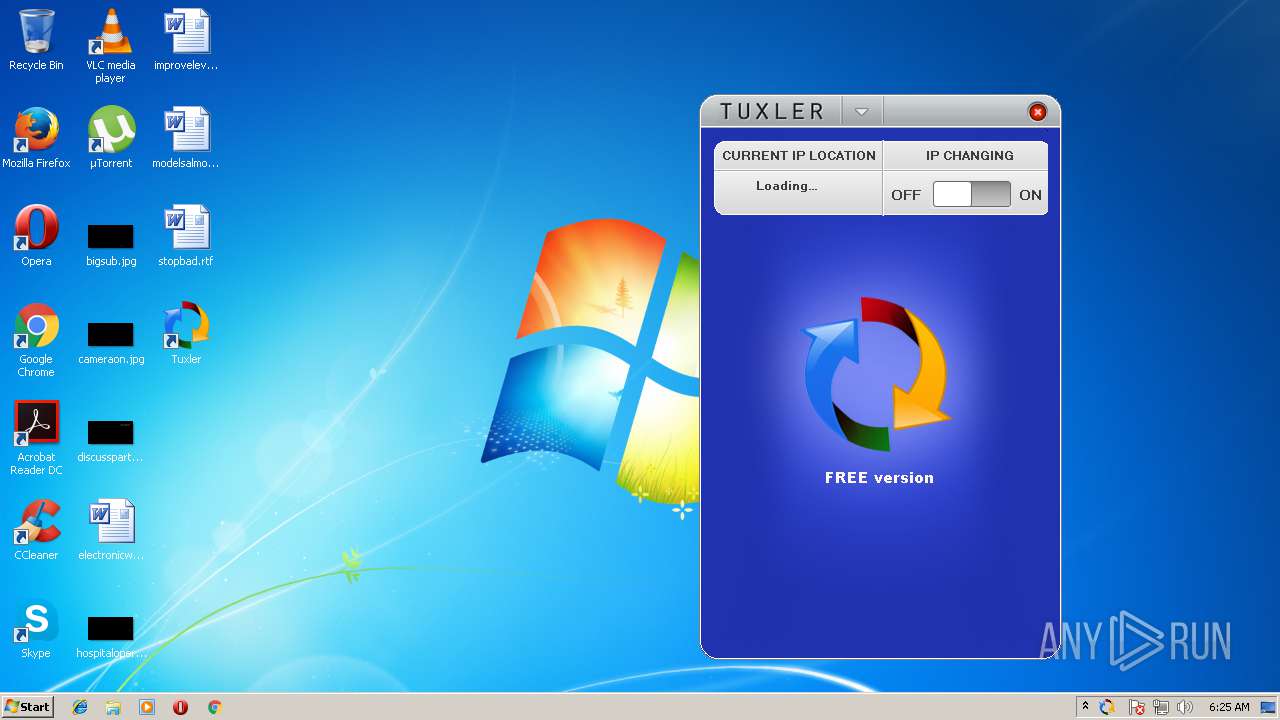Select the stopbad.rtf file
Image resolution: width=1280 pixels, height=720 pixels.
(x=186, y=236)
